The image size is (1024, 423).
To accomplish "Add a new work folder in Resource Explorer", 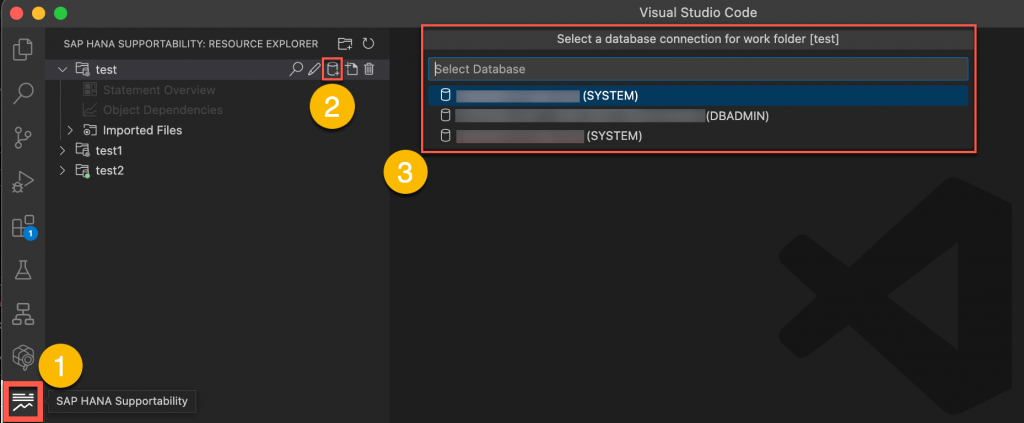I will (345, 44).
